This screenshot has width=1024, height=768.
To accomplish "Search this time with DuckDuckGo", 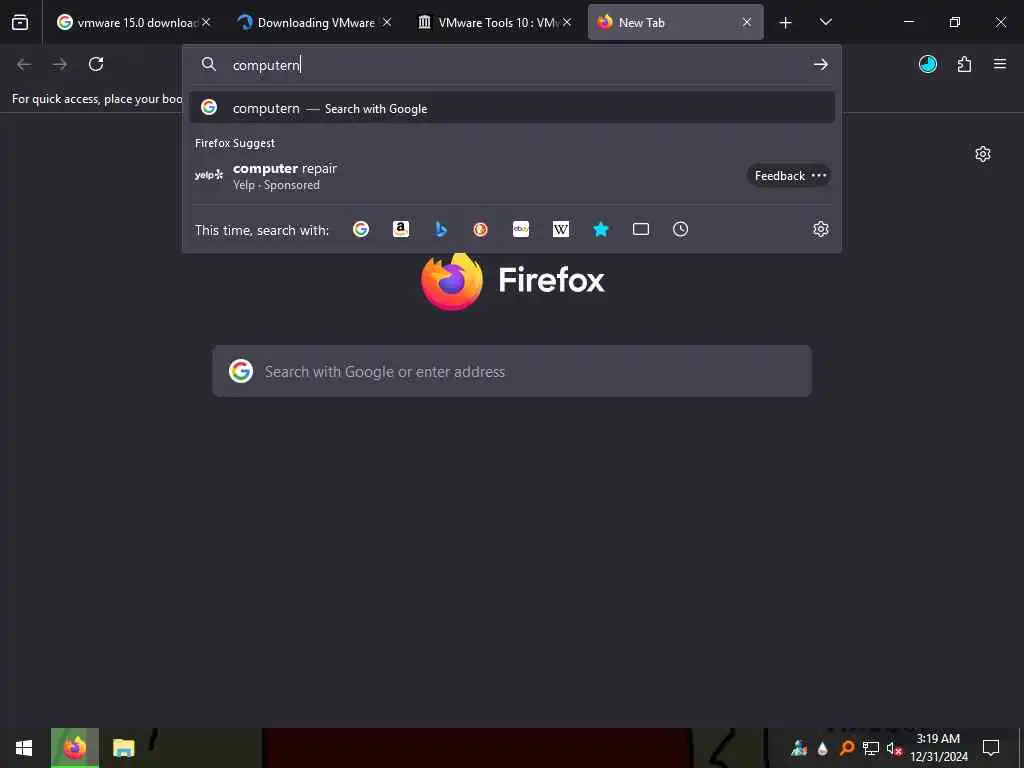I will coord(481,229).
